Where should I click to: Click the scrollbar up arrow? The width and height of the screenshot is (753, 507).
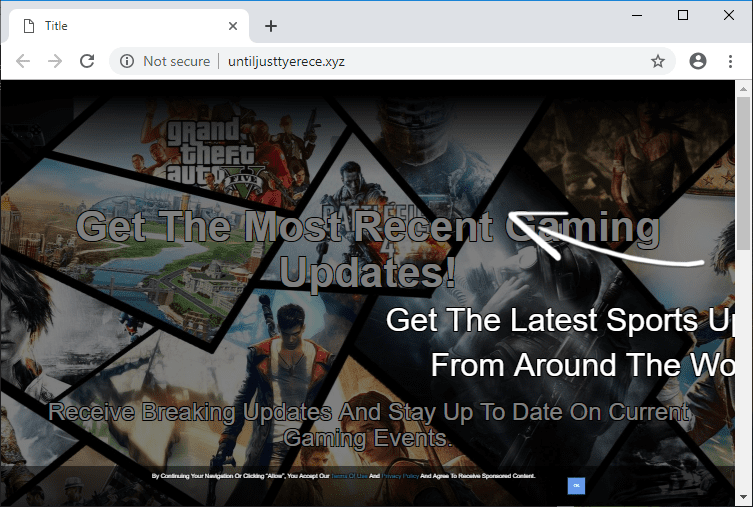pos(744,89)
